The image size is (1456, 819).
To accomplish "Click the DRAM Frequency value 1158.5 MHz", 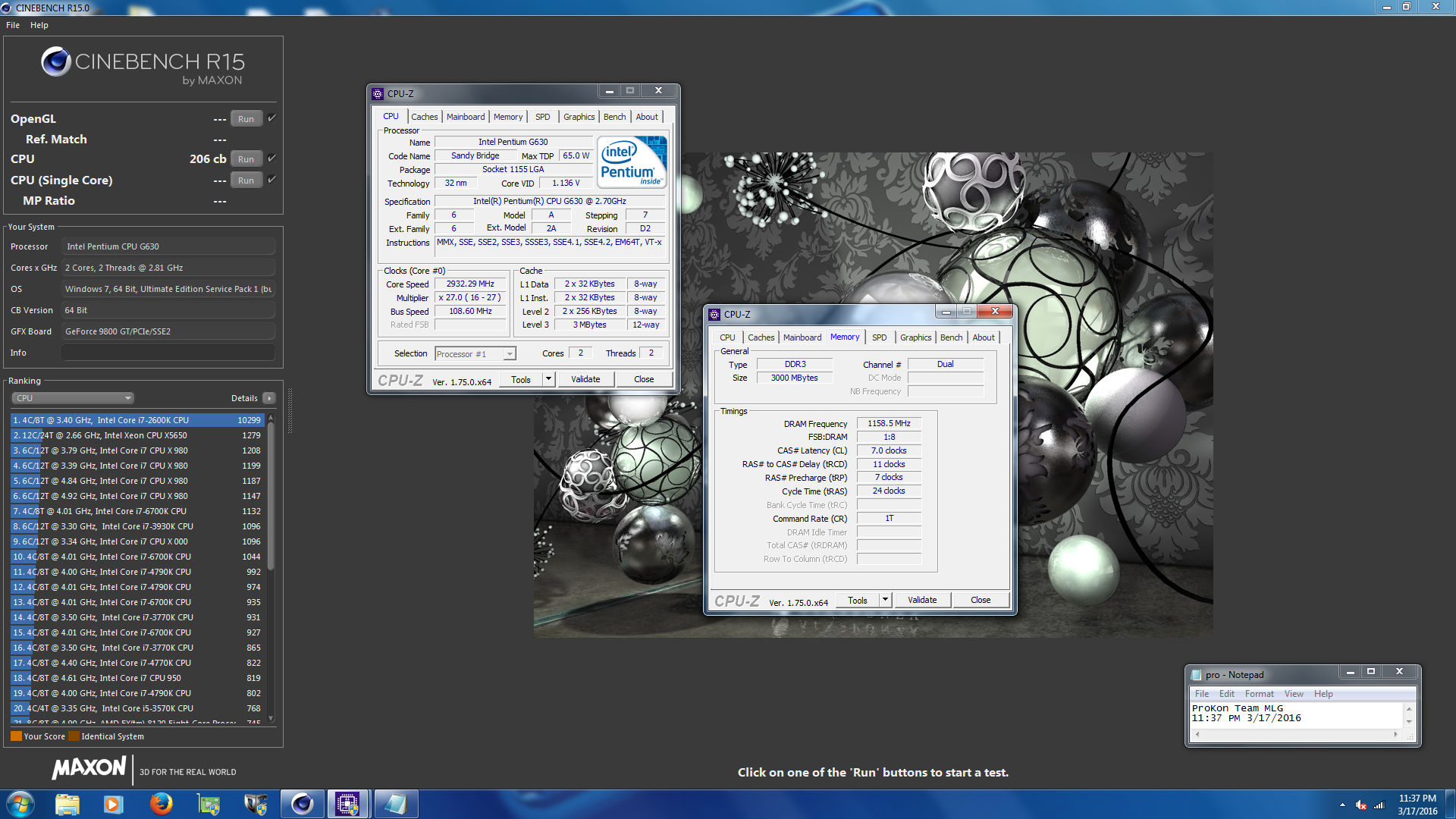I will [889, 423].
